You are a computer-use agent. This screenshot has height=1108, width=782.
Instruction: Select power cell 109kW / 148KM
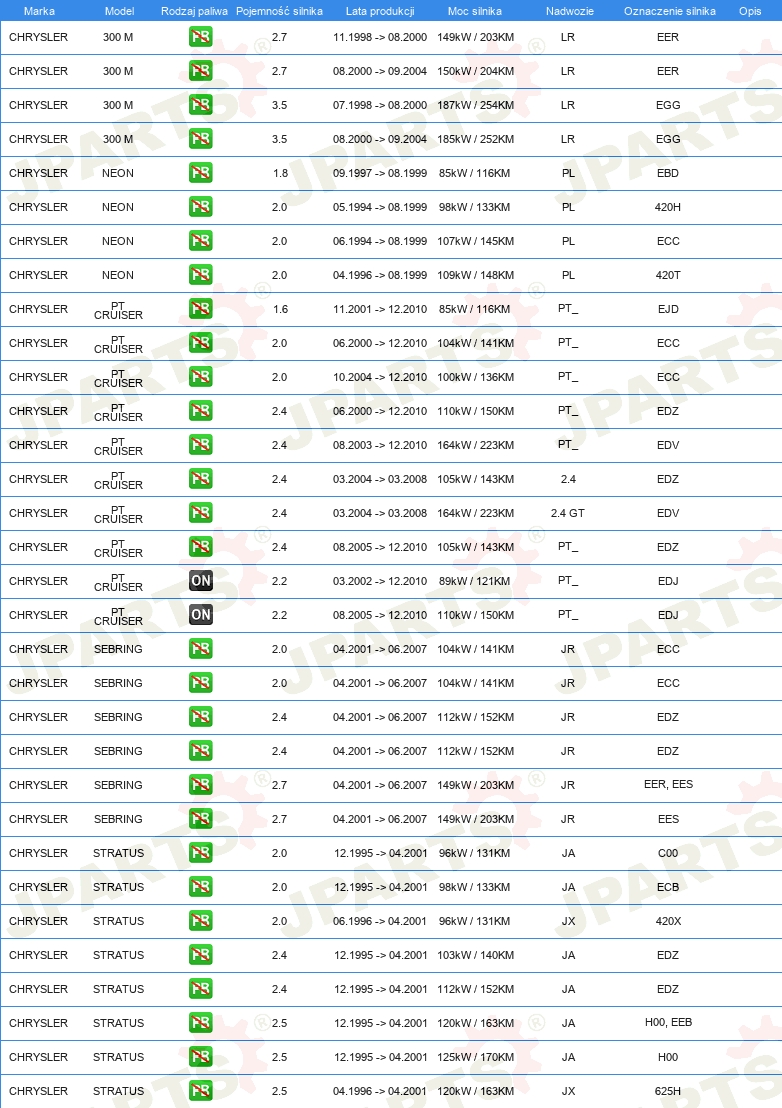click(x=475, y=275)
